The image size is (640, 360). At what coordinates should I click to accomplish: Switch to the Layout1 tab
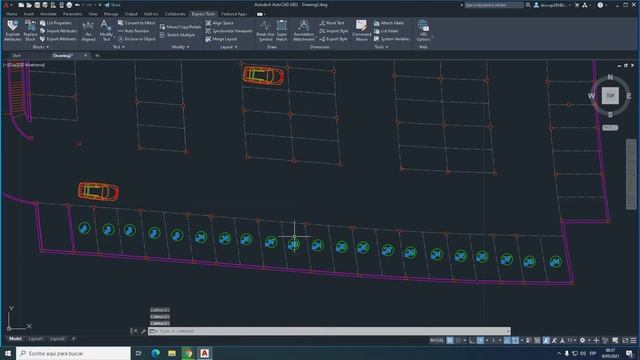tap(36, 339)
